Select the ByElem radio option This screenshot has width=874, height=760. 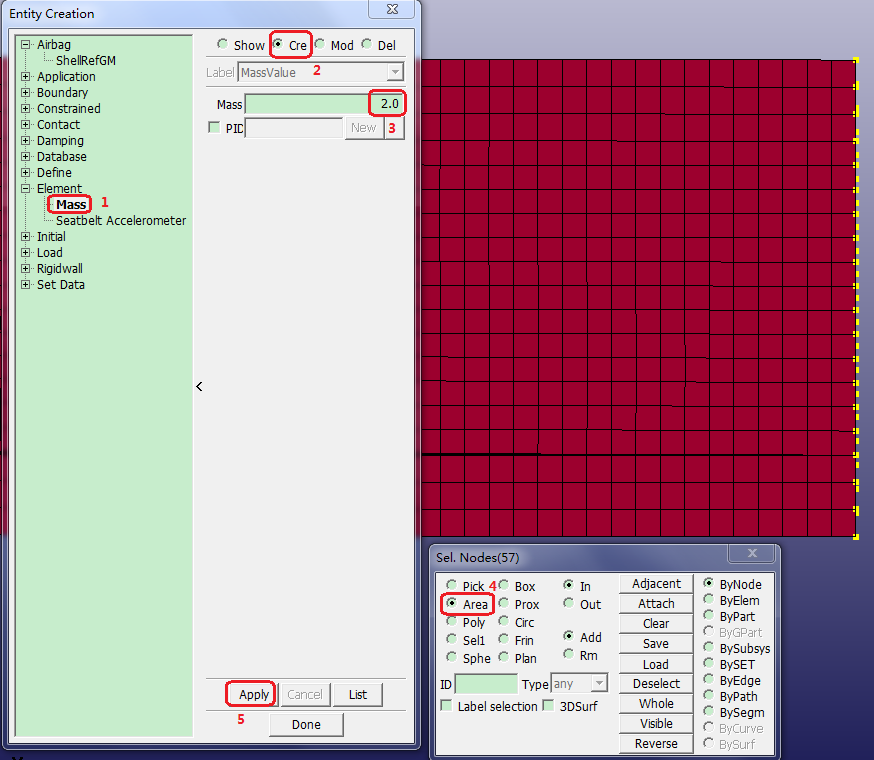coord(709,601)
